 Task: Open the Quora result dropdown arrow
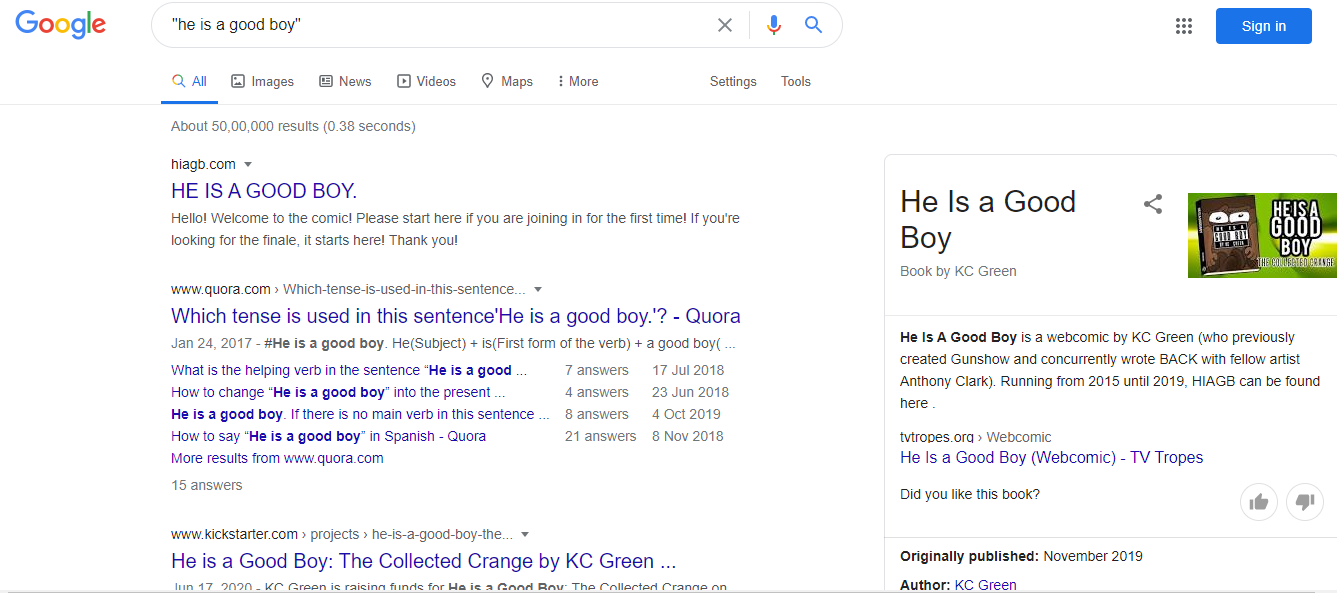[x=537, y=289]
